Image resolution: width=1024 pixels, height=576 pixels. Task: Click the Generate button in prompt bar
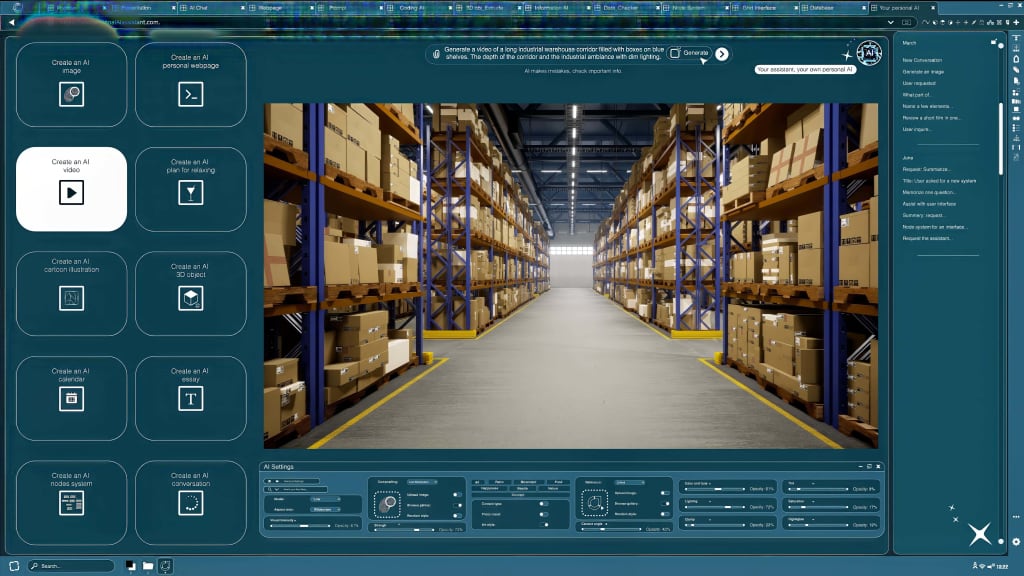690,53
